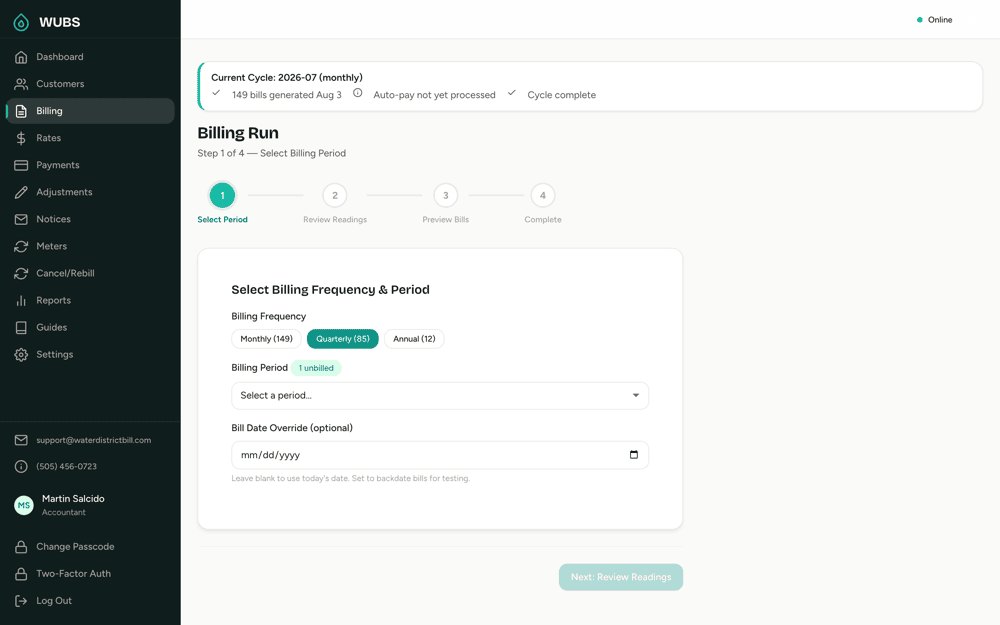The image size is (1000, 625).
Task: Open Meters menu item
Action: coord(90,246)
